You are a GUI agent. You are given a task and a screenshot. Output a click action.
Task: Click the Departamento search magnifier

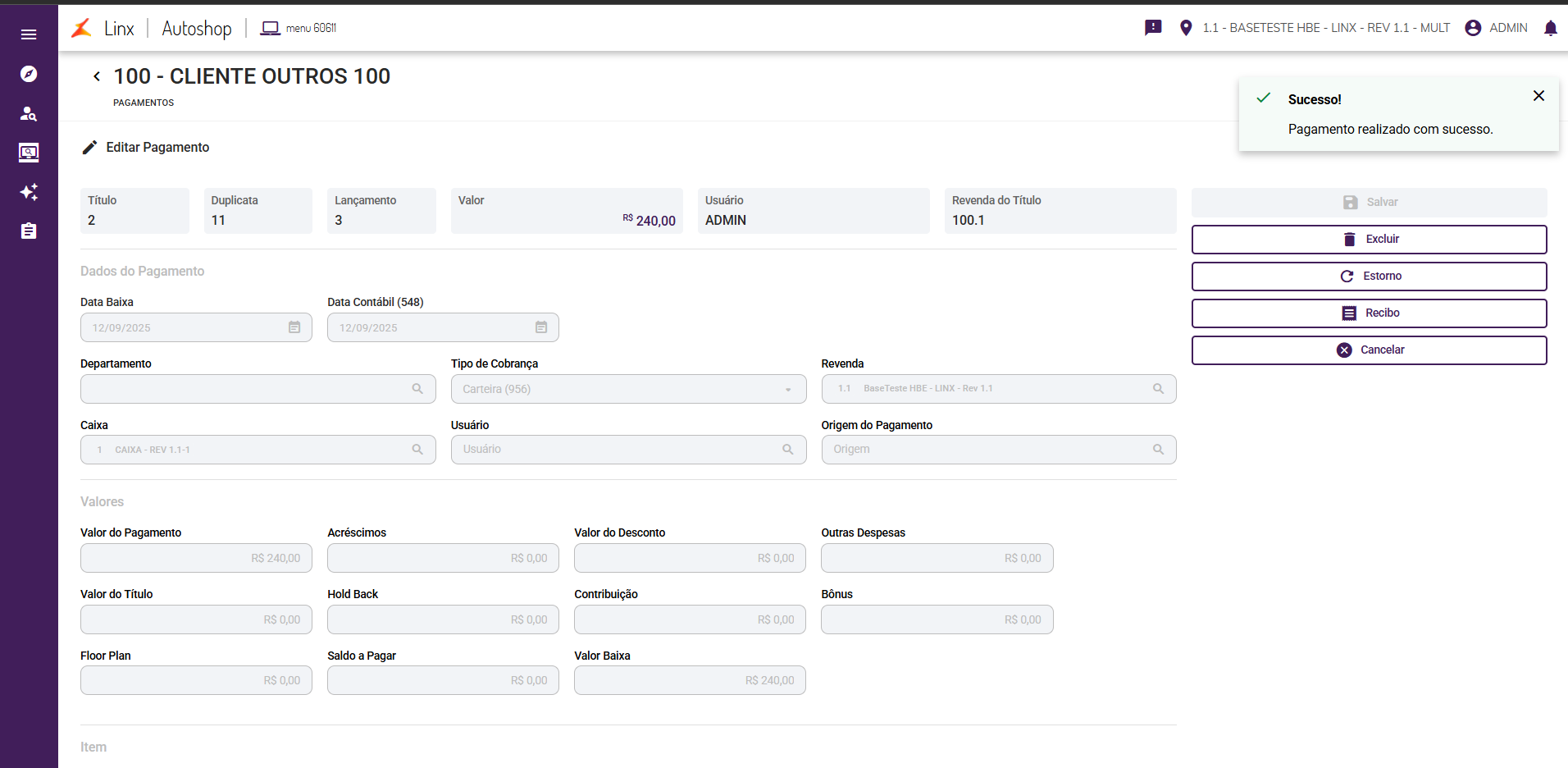tap(417, 389)
